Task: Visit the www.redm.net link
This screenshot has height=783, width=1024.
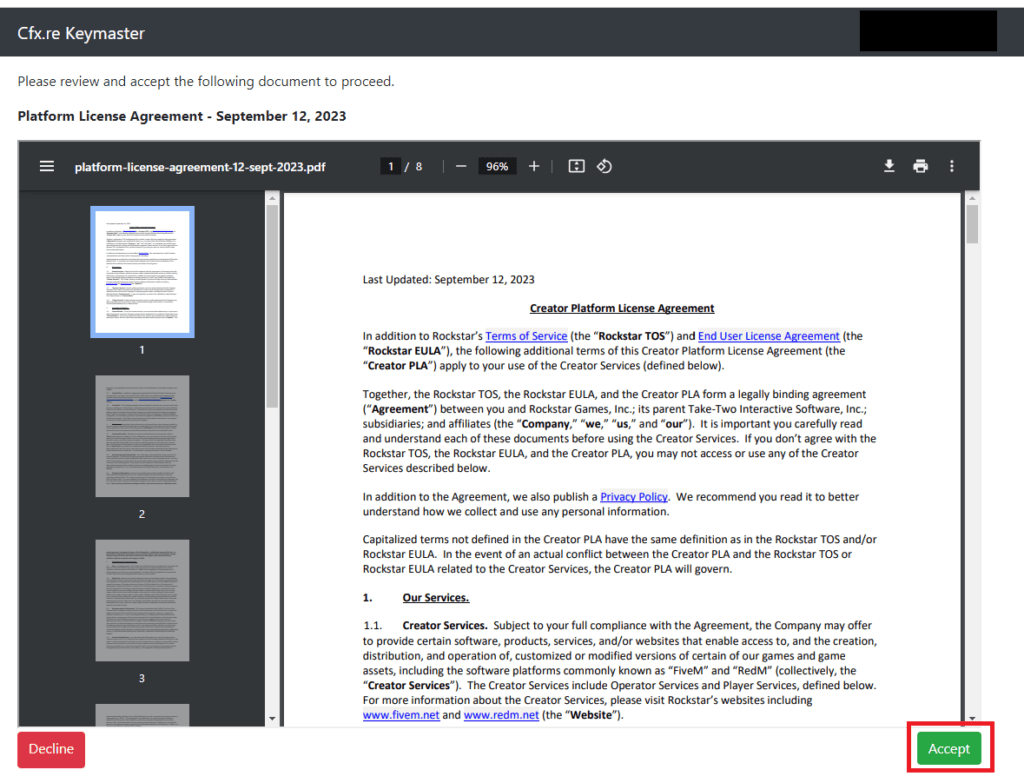Action: click(x=501, y=714)
